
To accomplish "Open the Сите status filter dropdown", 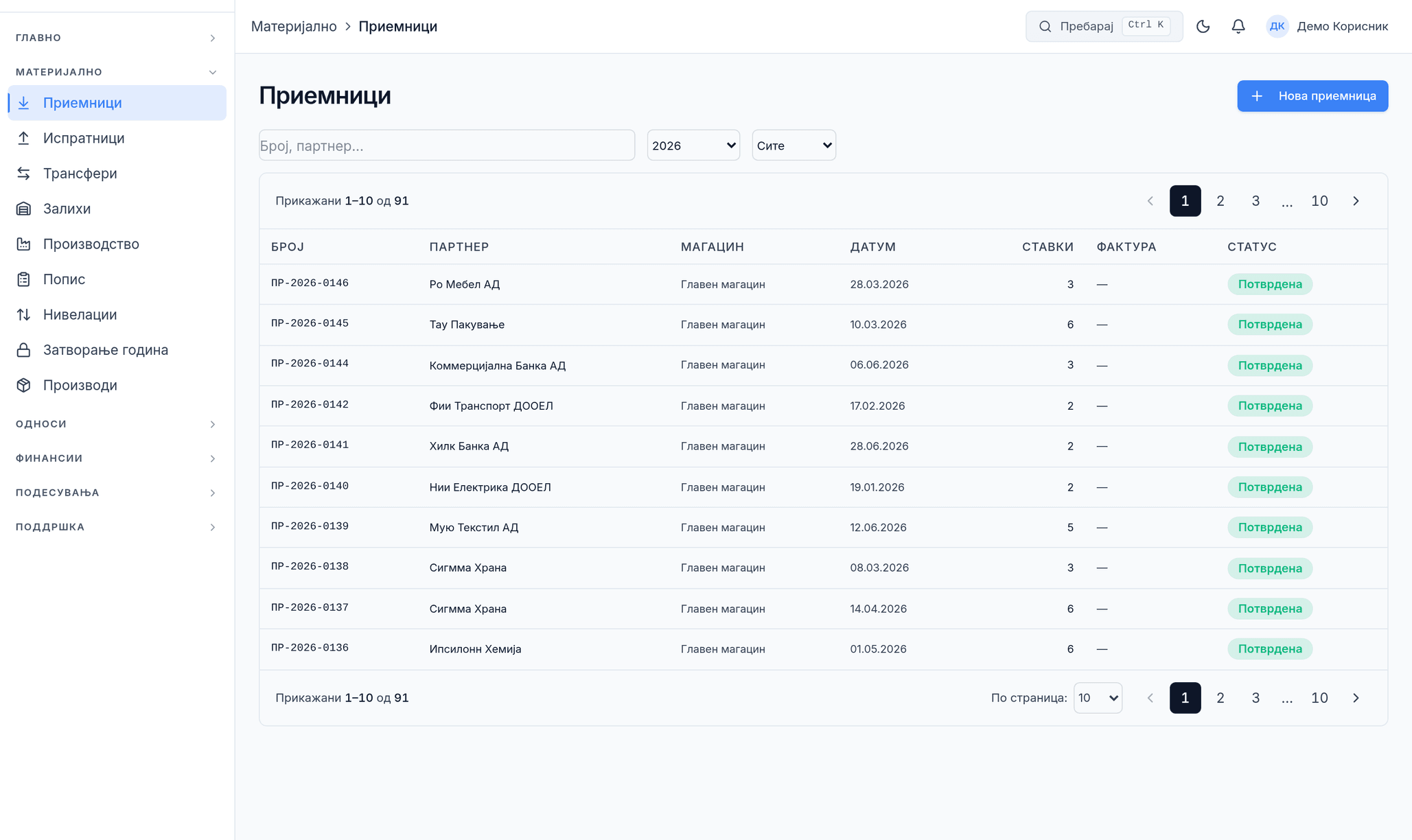I will [x=794, y=145].
